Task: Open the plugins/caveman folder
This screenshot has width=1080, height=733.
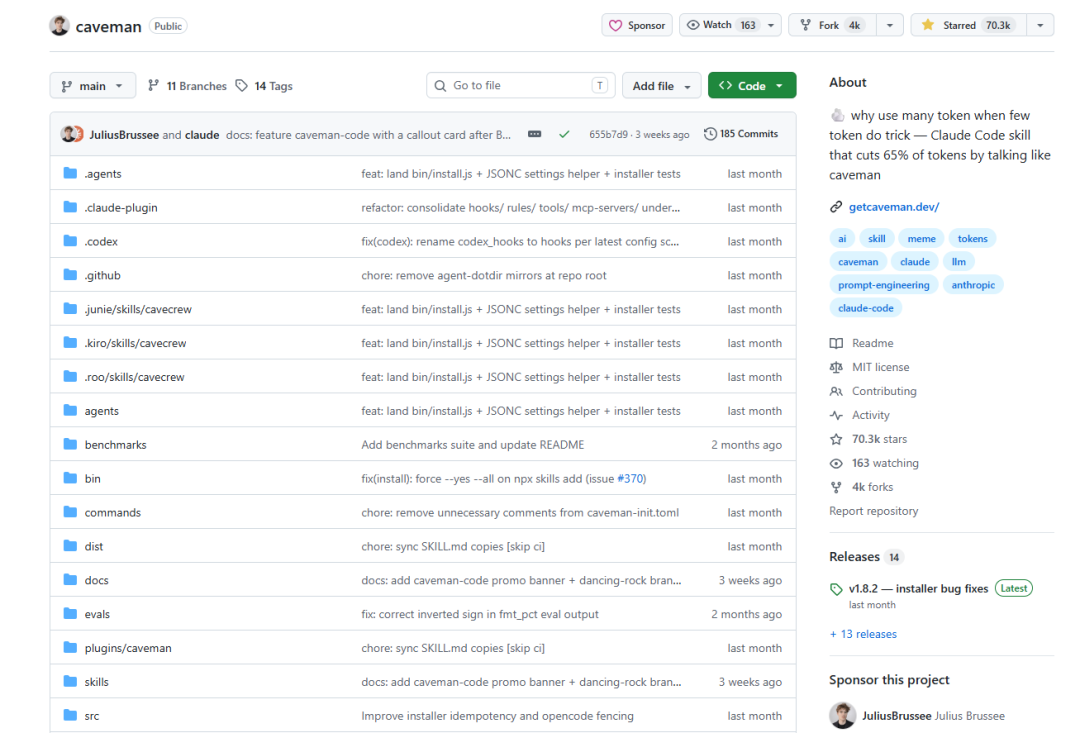Action: coord(128,648)
